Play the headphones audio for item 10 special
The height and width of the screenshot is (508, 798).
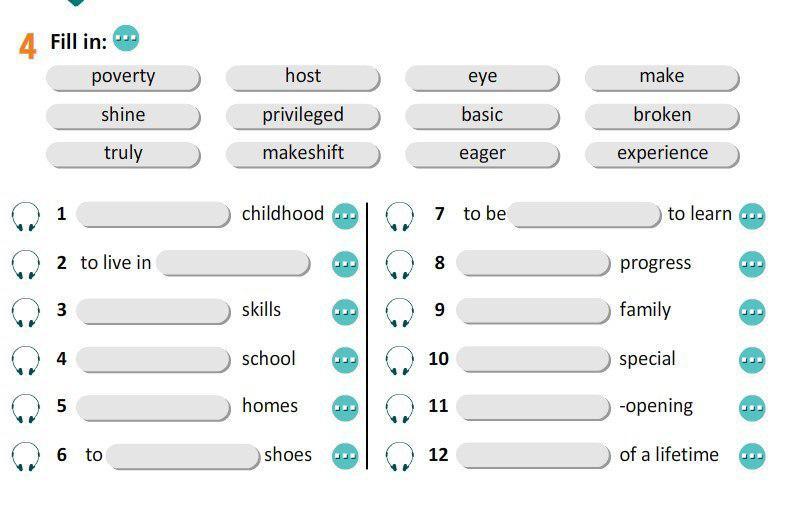399,360
